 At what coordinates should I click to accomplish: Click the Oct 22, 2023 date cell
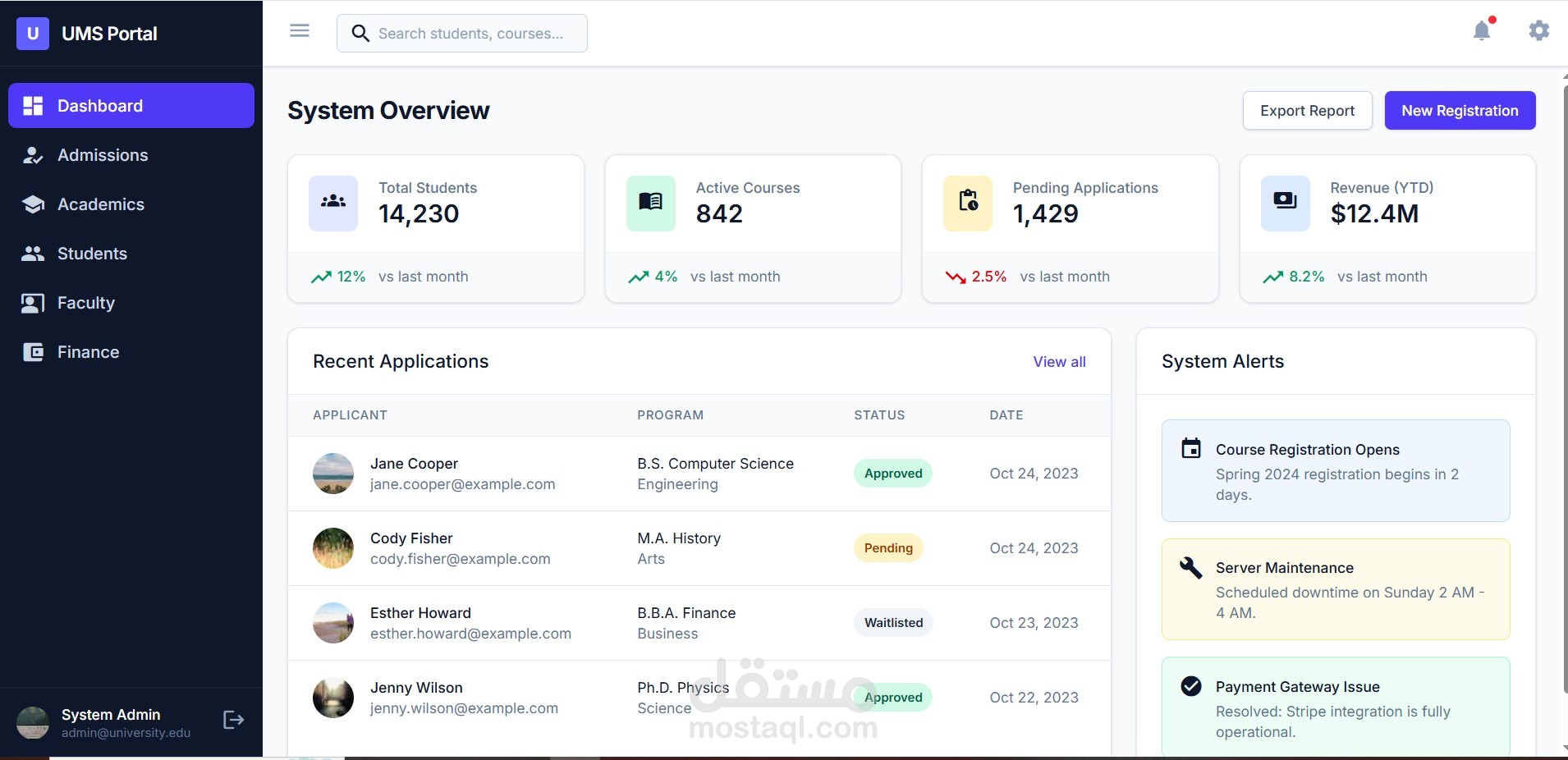coord(1034,698)
